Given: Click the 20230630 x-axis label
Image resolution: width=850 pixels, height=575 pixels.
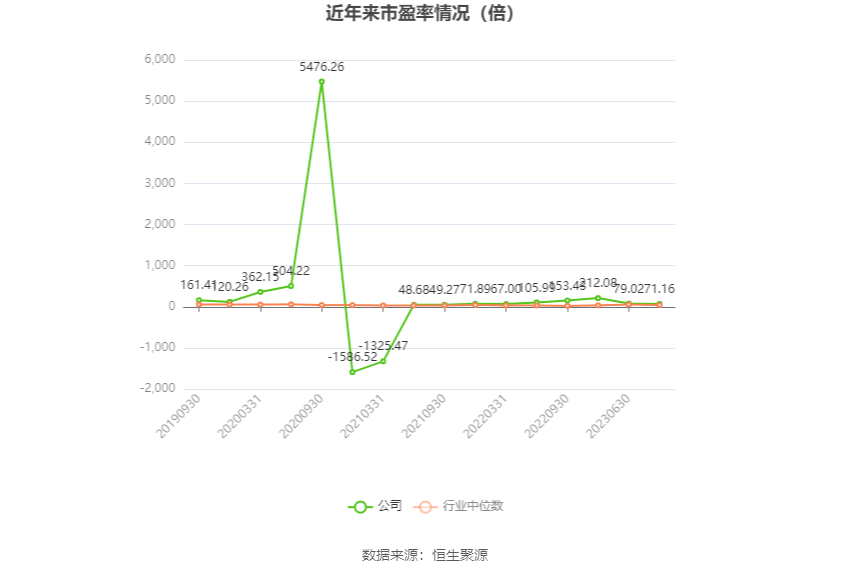Looking at the screenshot, I should click(x=608, y=416).
